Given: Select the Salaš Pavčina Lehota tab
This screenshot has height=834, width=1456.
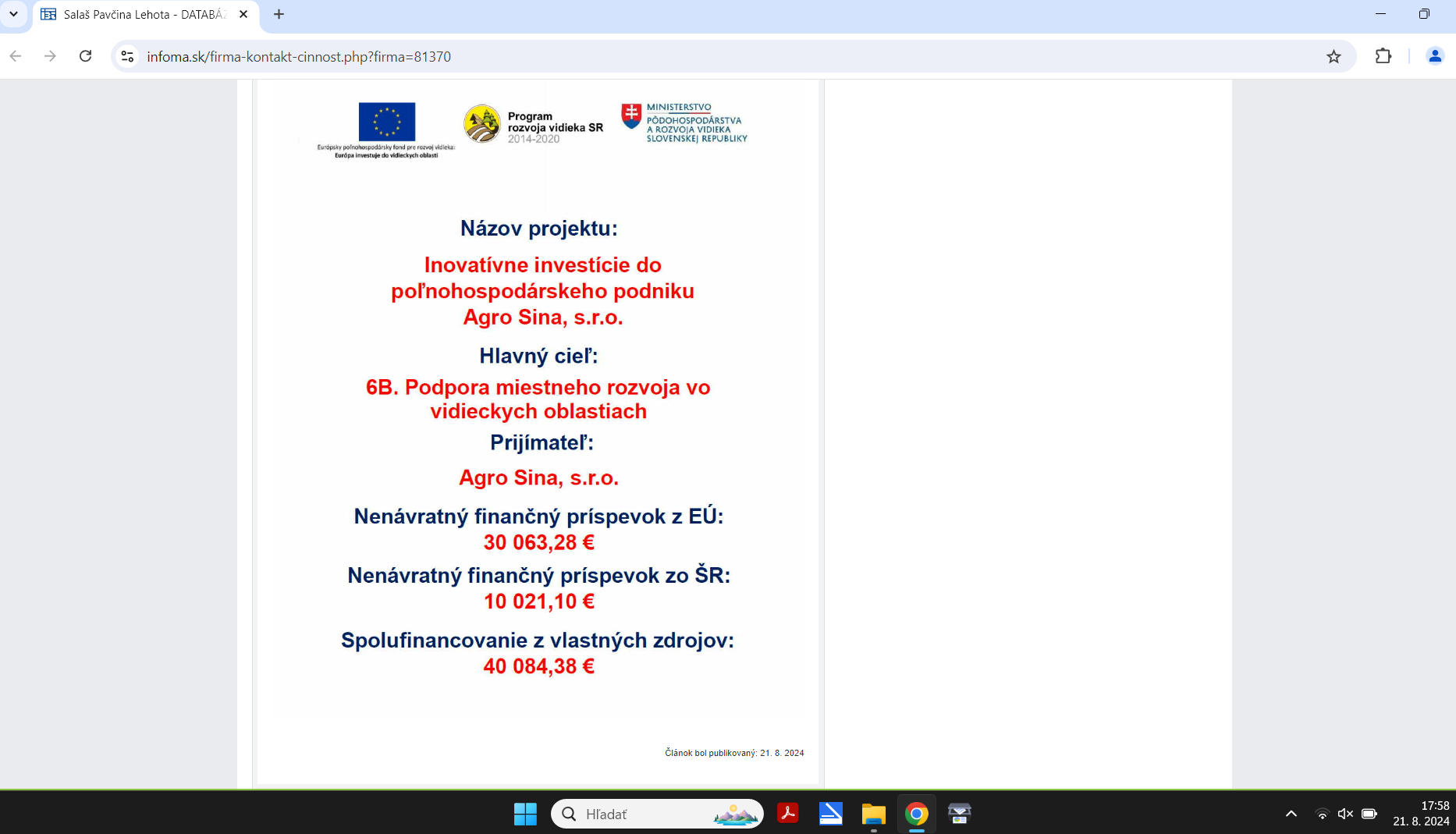Looking at the screenshot, I should click(x=146, y=15).
